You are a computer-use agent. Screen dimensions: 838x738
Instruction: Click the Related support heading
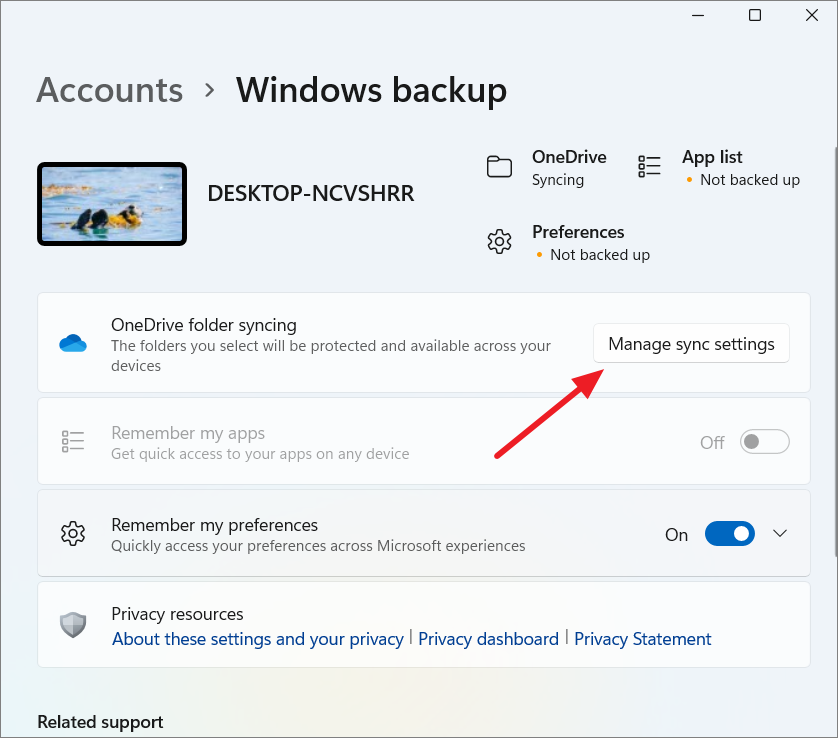(x=100, y=722)
